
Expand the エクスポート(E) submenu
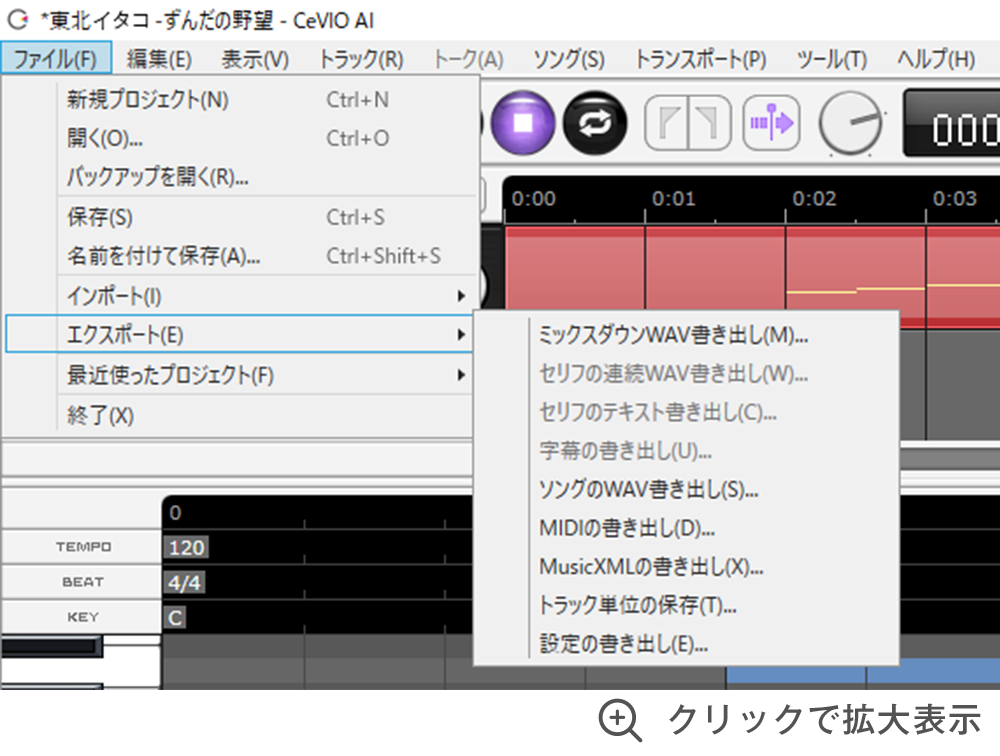click(239, 334)
